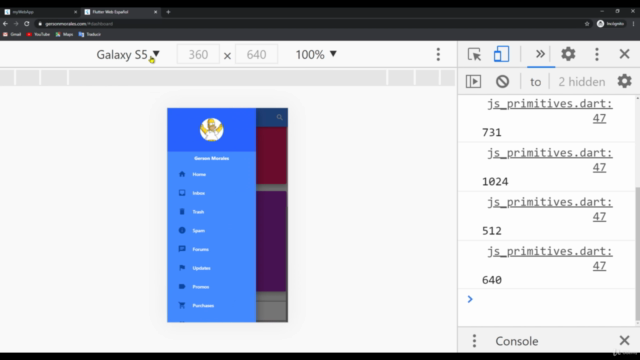Open DevTools settings gear
The height and width of the screenshot is (360, 640).
[x=568, y=54]
